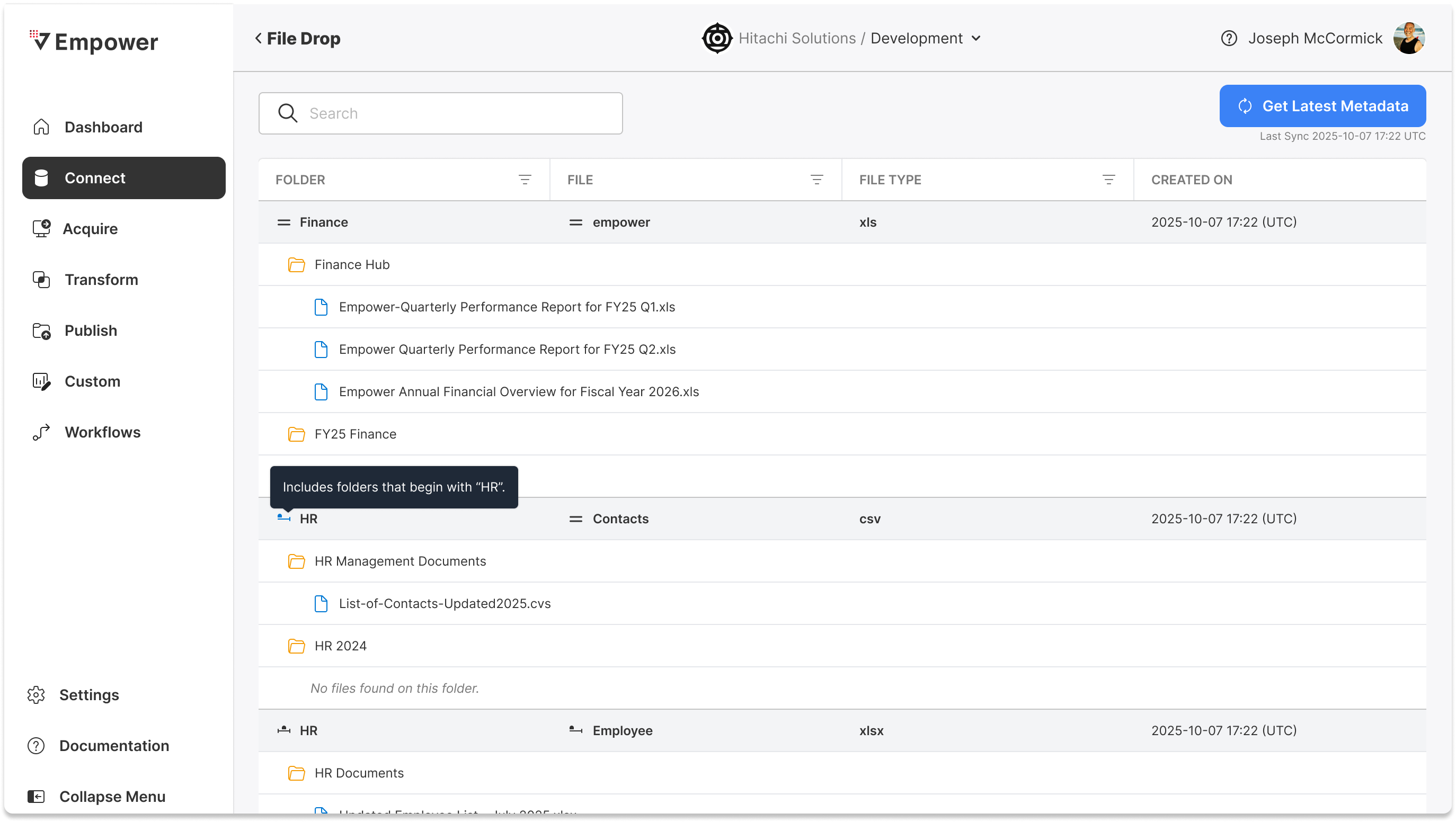The image size is (1456, 822).
Task: Click the equals icon beside Finance
Action: 284,222
